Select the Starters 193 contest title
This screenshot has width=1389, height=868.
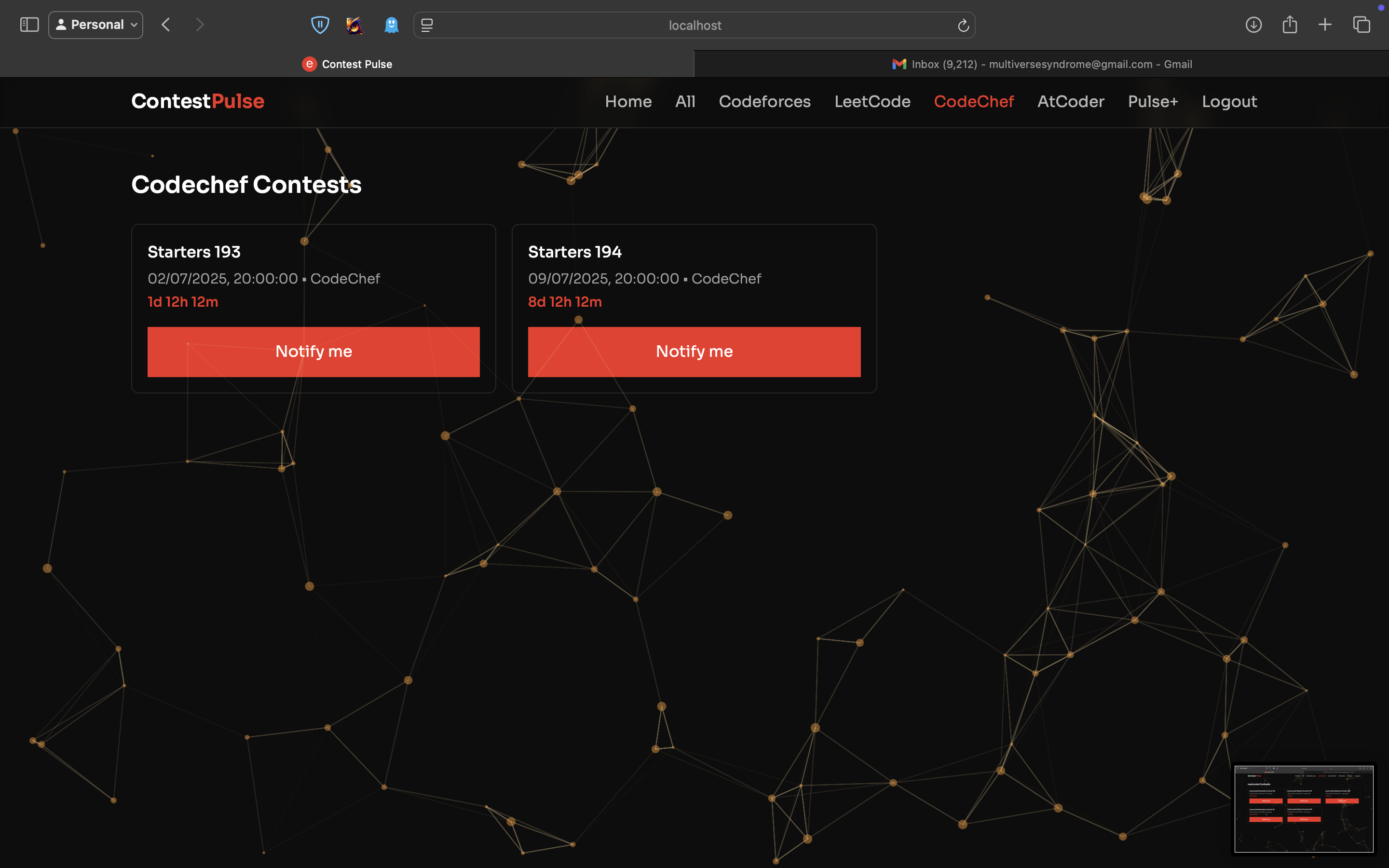194,252
